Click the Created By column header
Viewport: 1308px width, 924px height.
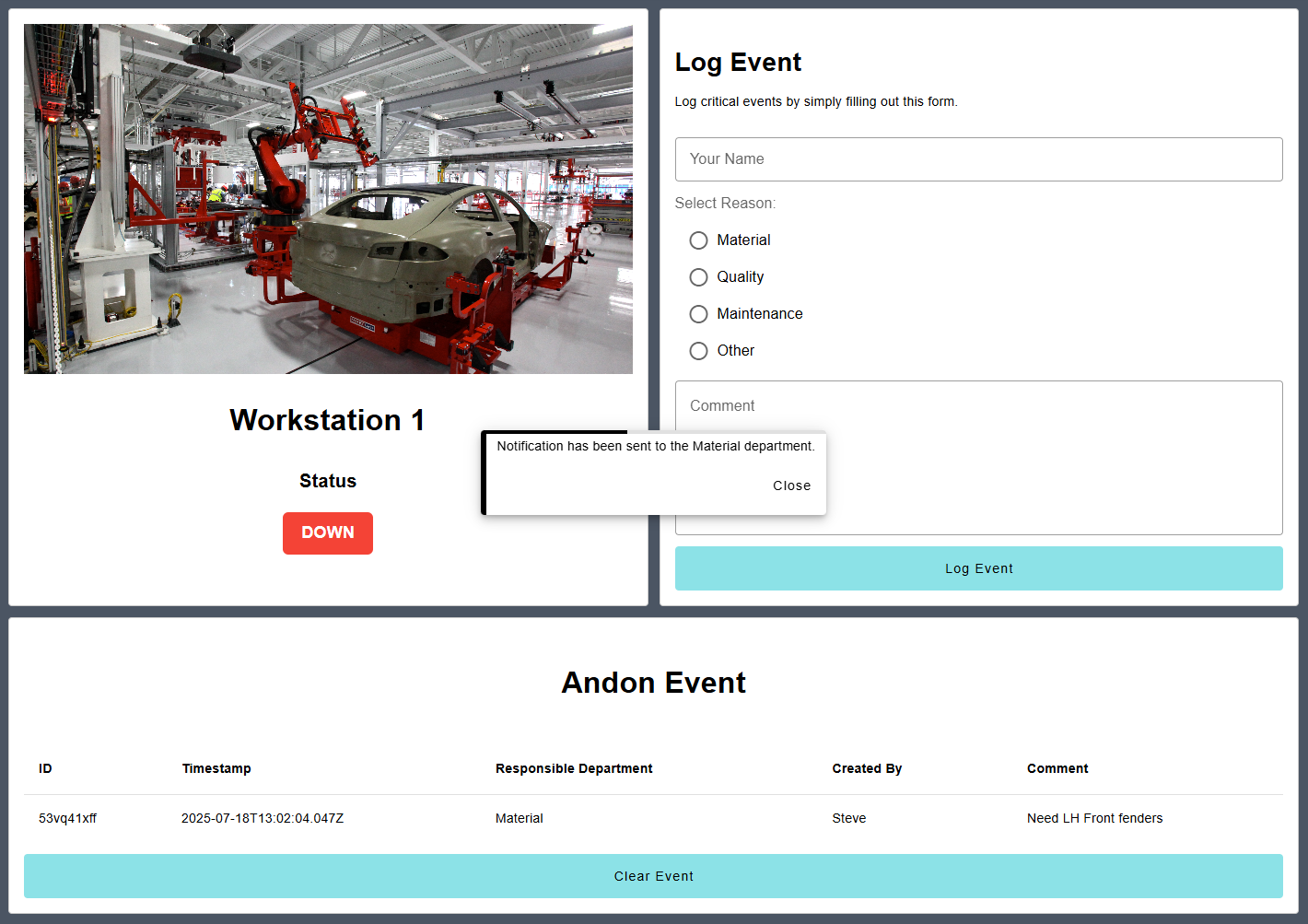(867, 768)
